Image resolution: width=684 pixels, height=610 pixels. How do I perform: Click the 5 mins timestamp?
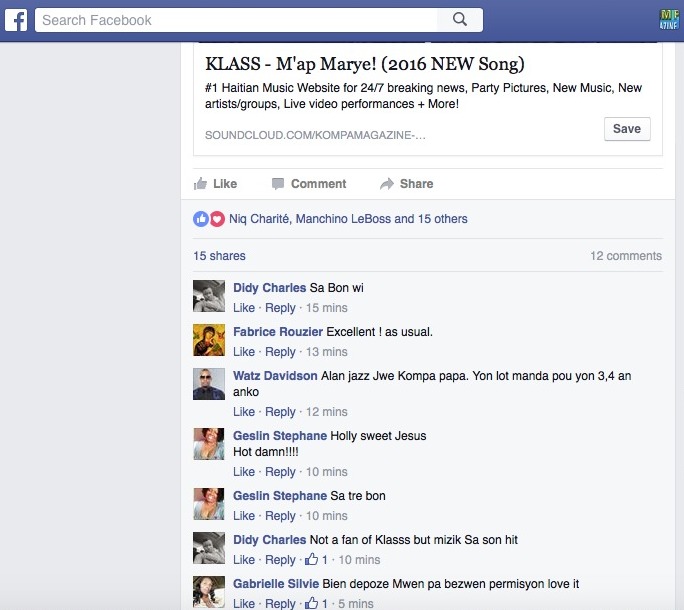(356, 604)
